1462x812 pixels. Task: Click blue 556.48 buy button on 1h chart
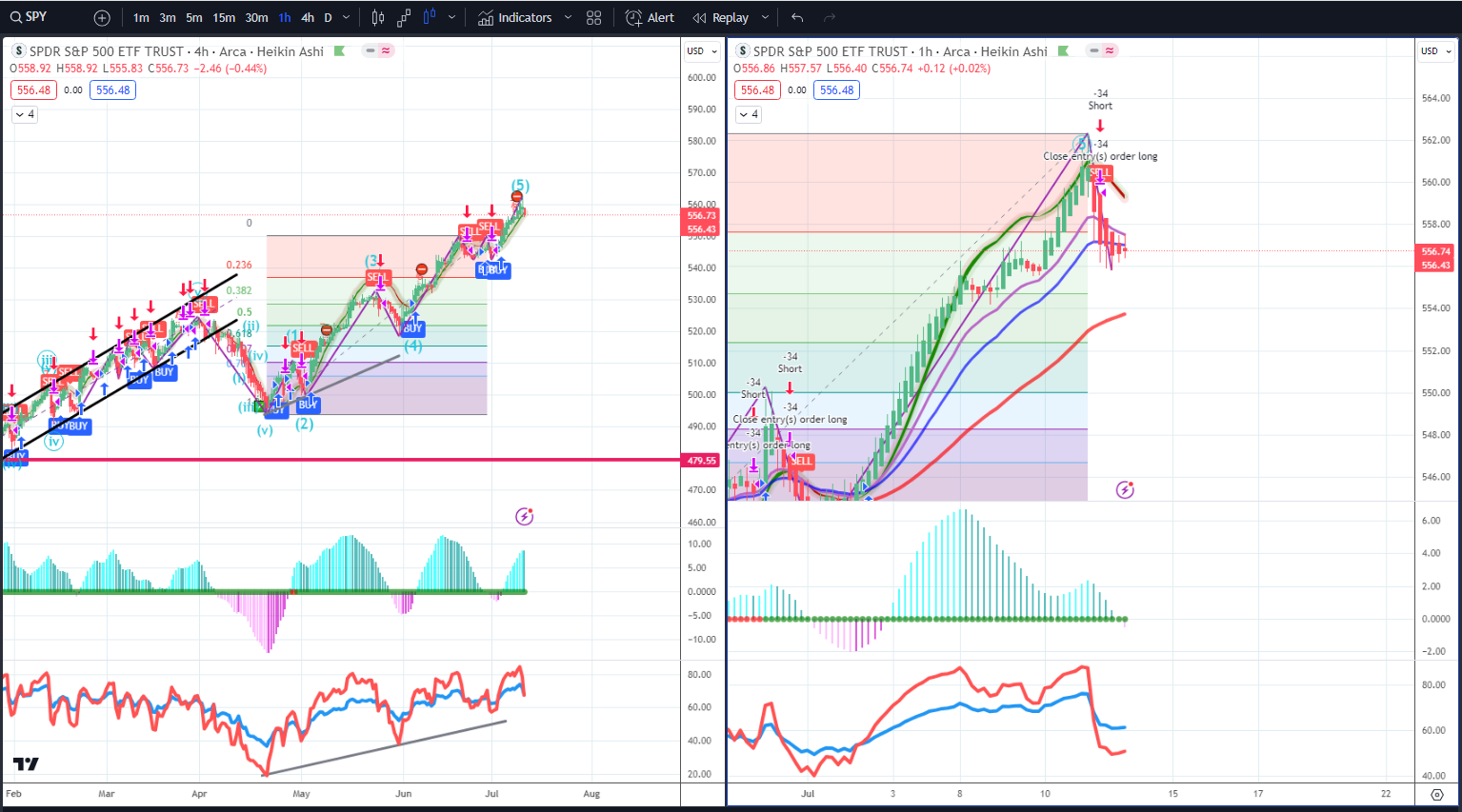click(837, 90)
